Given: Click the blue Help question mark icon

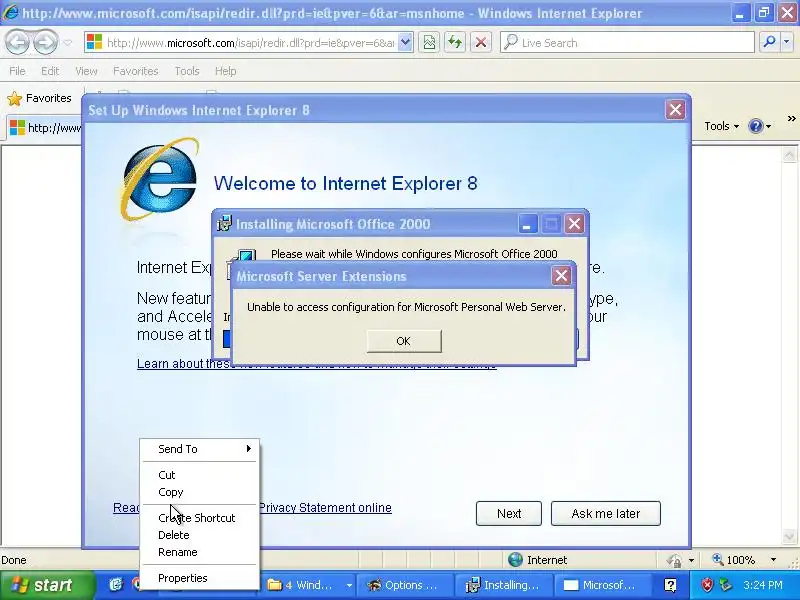Looking at the screenshot, I should coord(756,126).
